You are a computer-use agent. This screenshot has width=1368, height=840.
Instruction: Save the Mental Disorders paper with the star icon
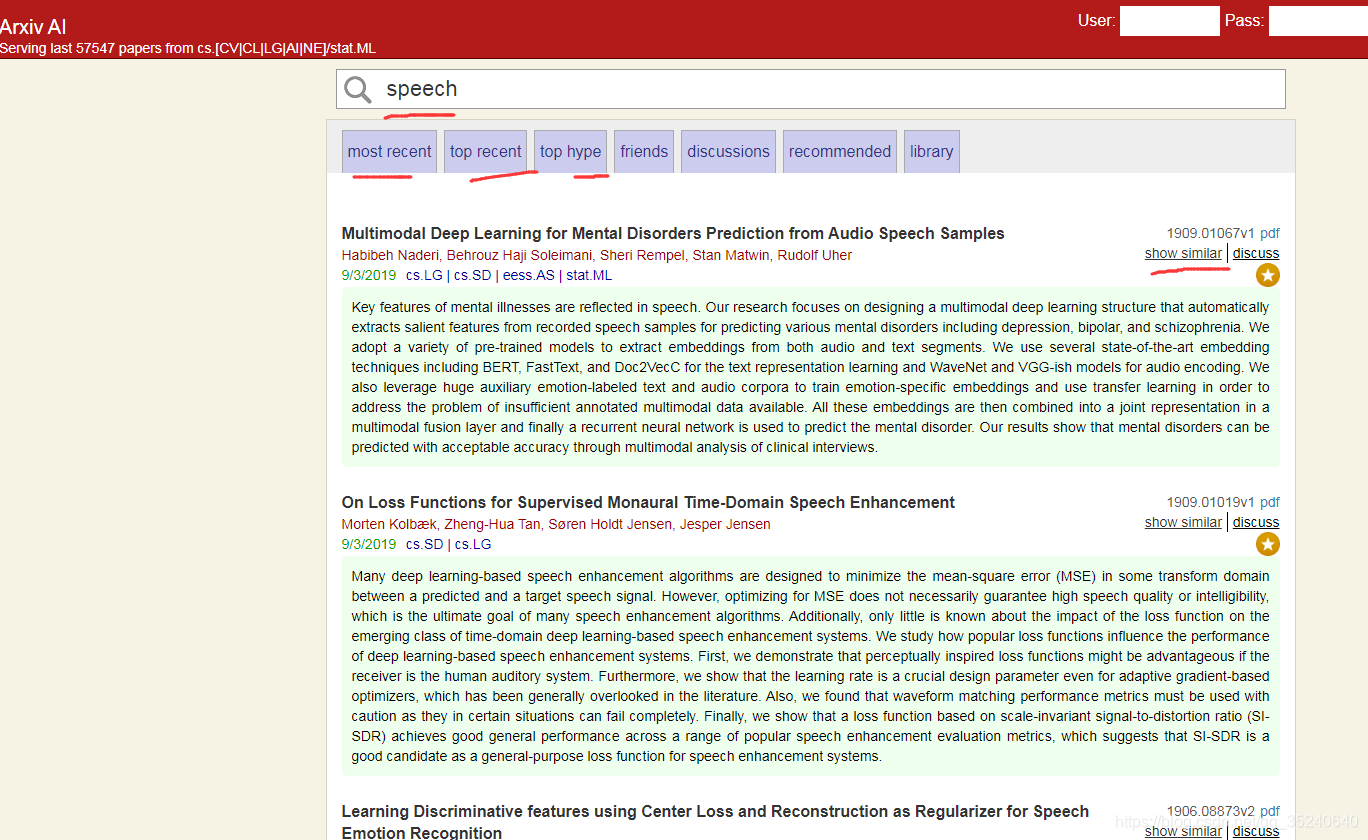pyautogui.click(x=1268, y=275)
